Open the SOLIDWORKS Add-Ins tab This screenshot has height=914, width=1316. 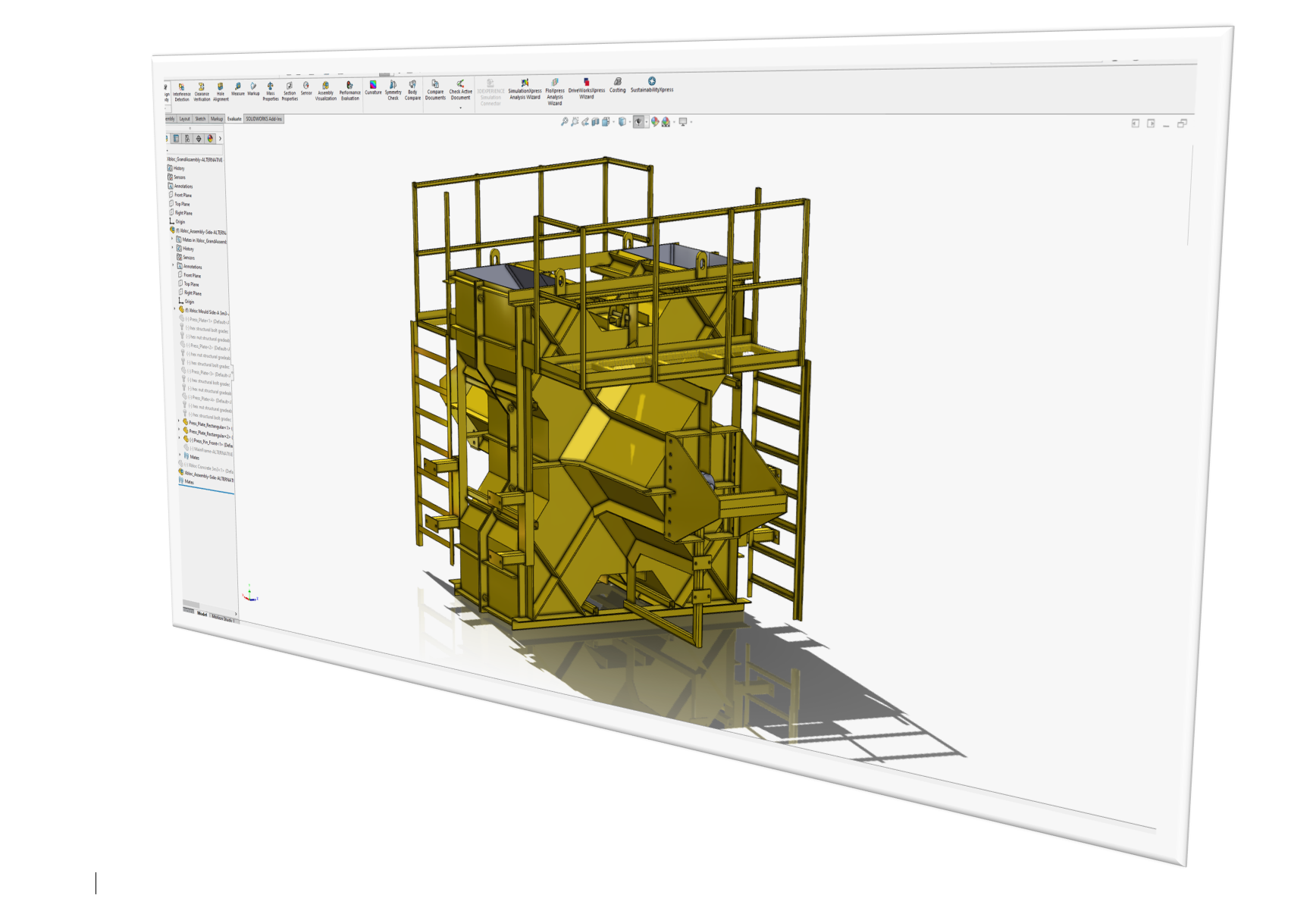pyautogui.click(x=265, y=119)
